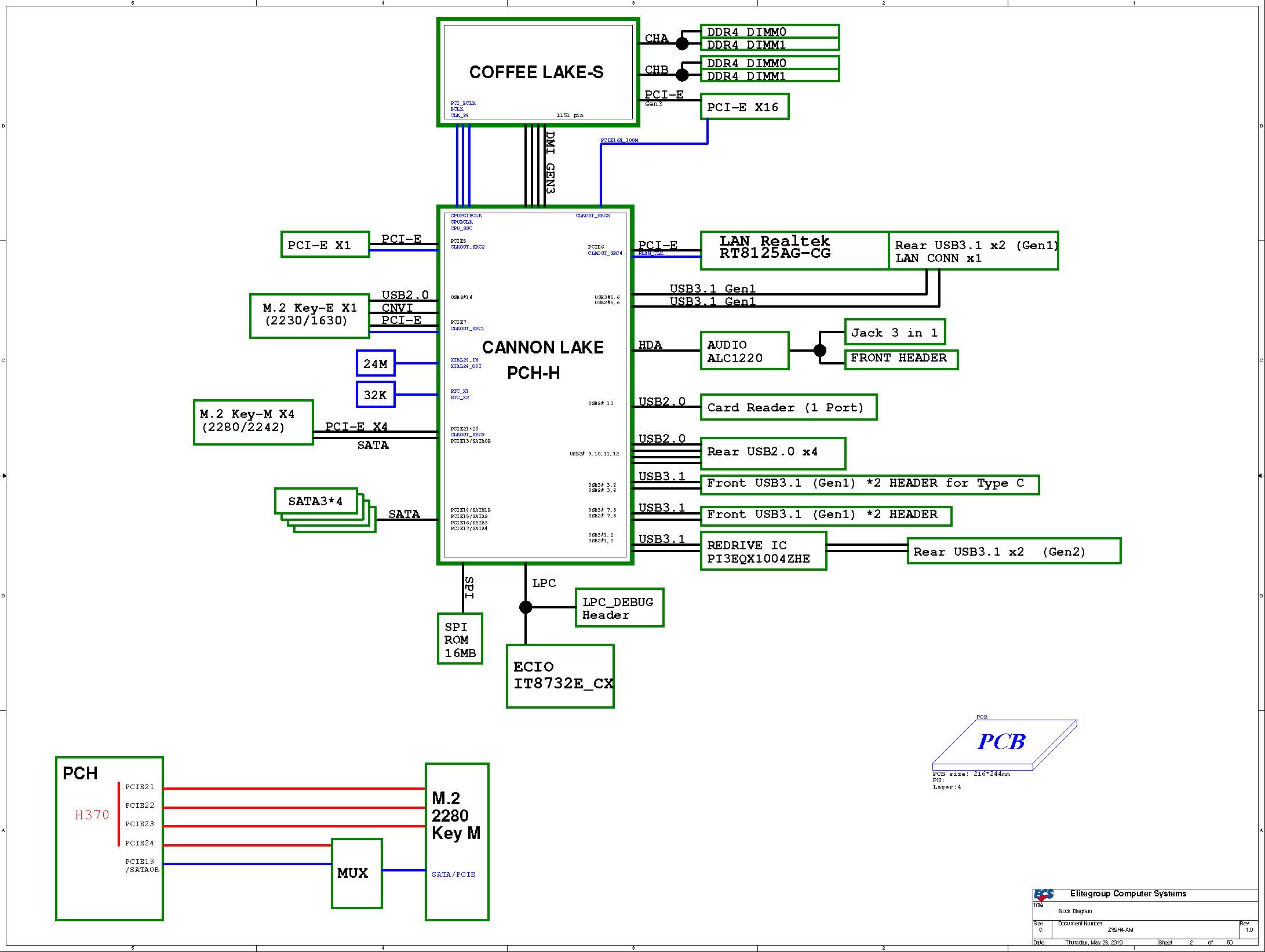Click the MUX block
This screenshot has width=1265, height=952.
[356, 873]
